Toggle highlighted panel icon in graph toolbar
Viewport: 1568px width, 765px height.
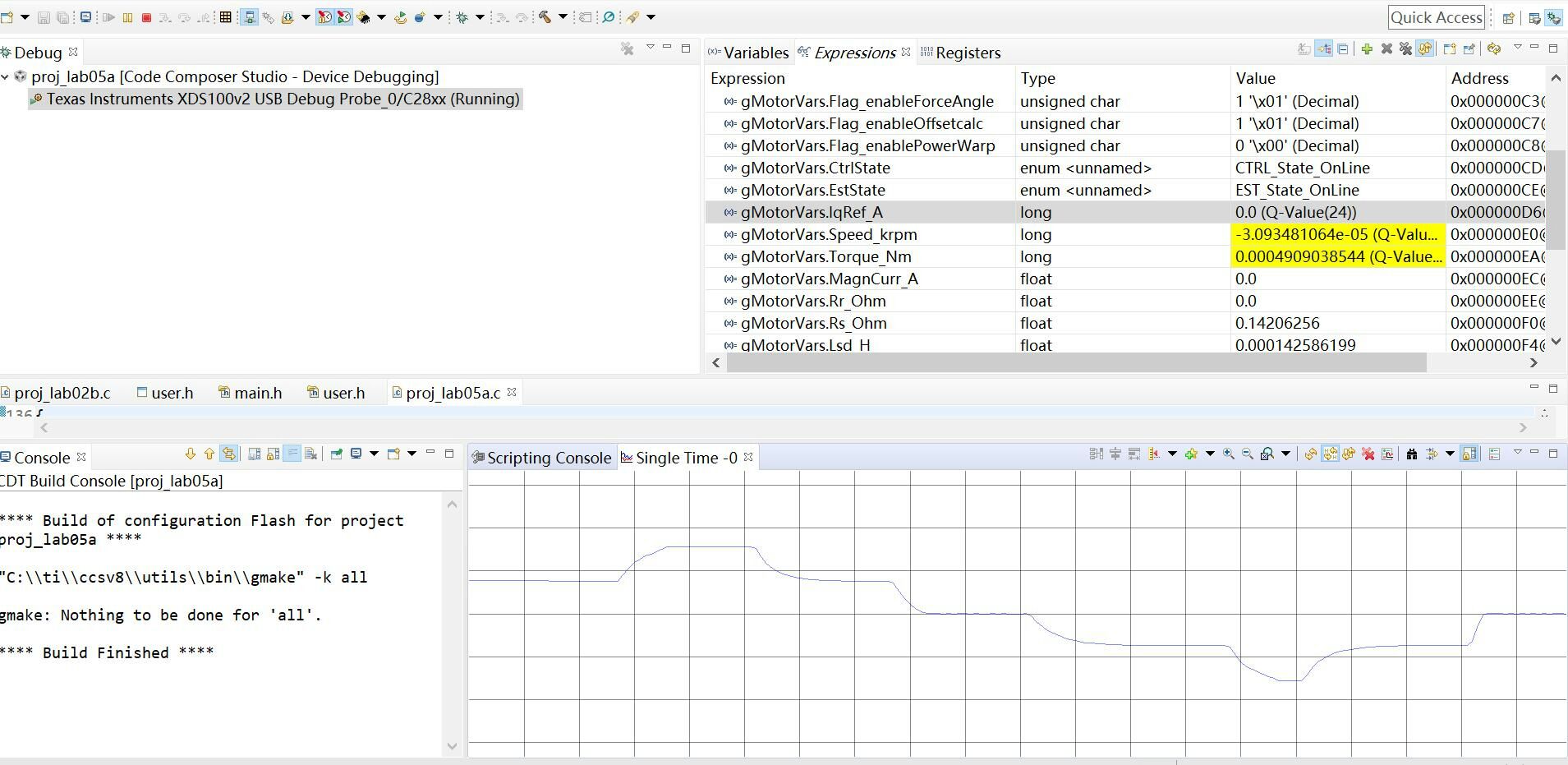tap(1469, 454)
